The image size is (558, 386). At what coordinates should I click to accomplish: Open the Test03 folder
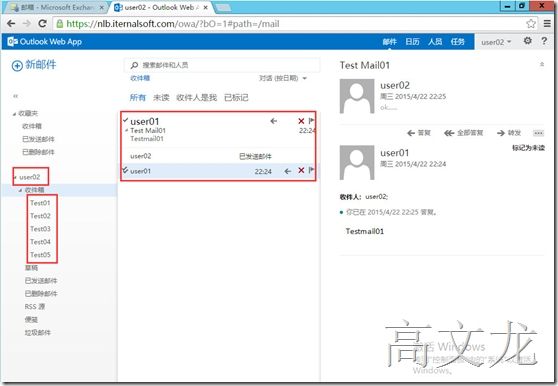tap(40, 229)
